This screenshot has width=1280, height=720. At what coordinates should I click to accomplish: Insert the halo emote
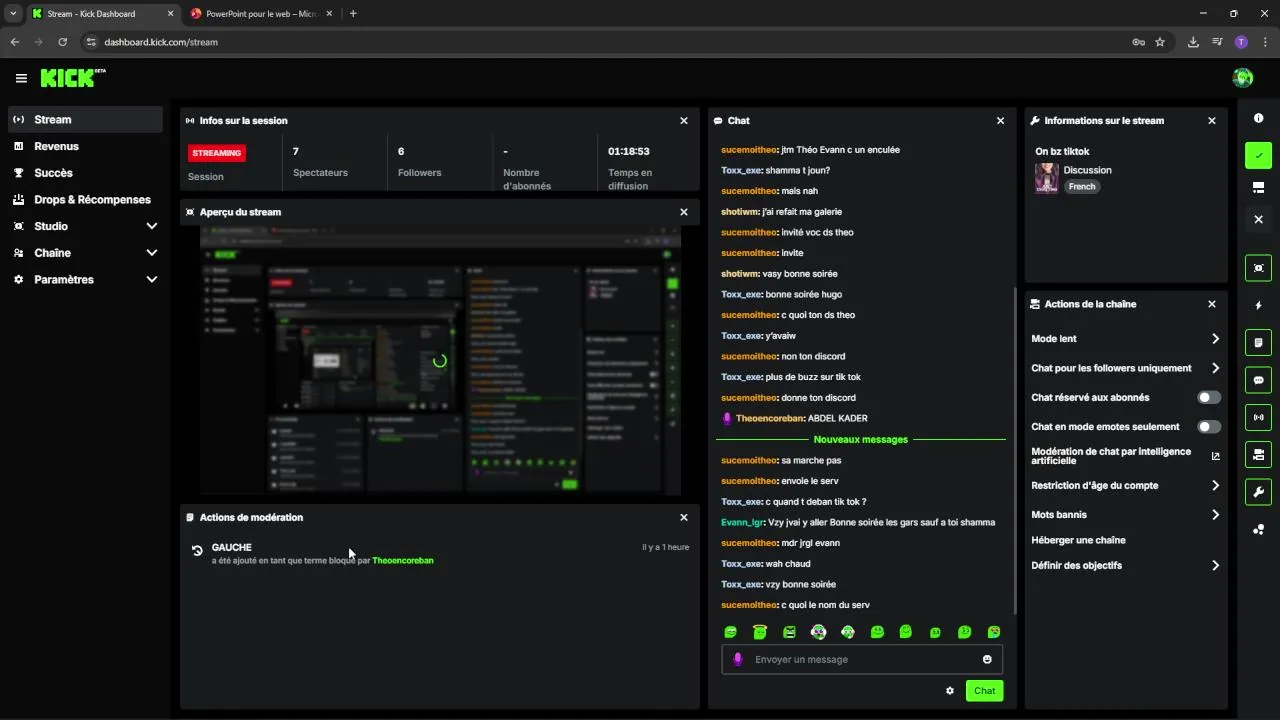click(x=760, y=632)
